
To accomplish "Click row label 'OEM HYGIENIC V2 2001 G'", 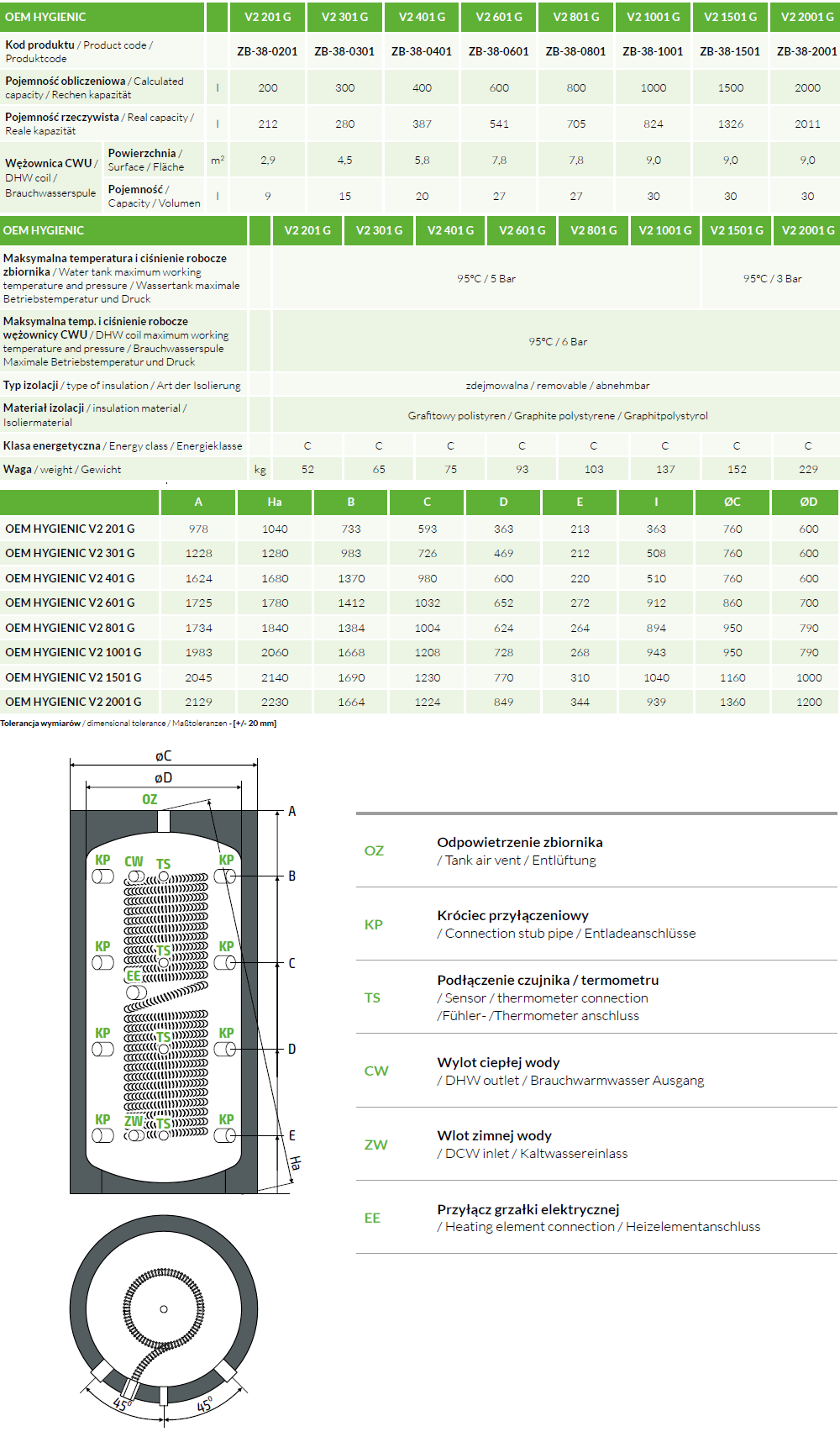I will (x=73, y=702).
